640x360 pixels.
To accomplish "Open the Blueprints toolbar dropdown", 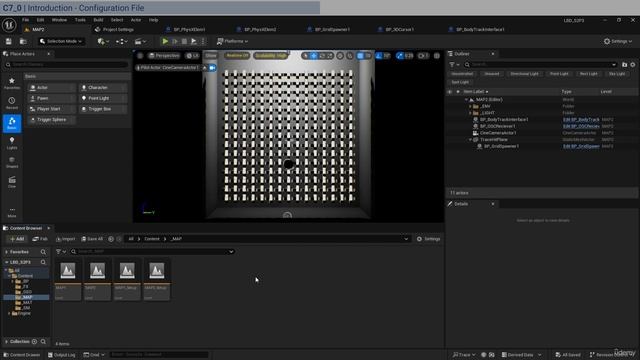I will coord(121,41).
